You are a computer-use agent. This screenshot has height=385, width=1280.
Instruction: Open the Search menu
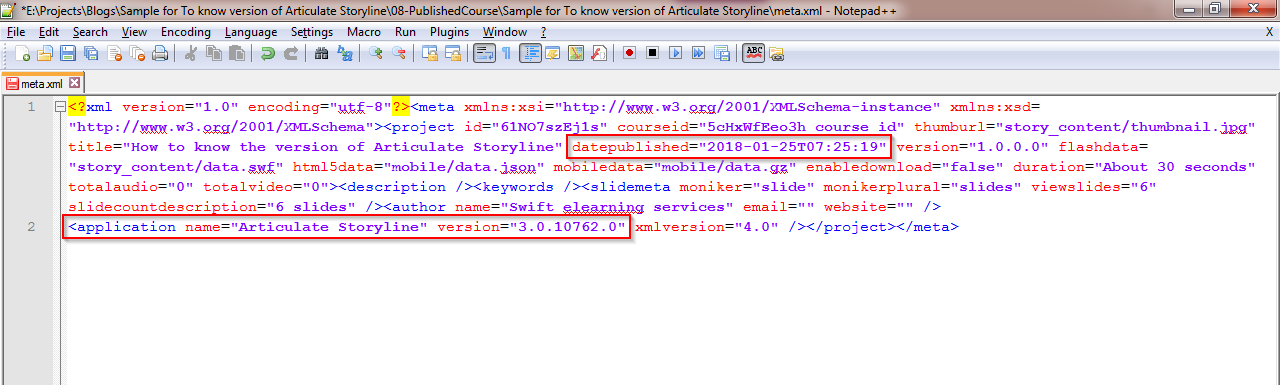90,32
